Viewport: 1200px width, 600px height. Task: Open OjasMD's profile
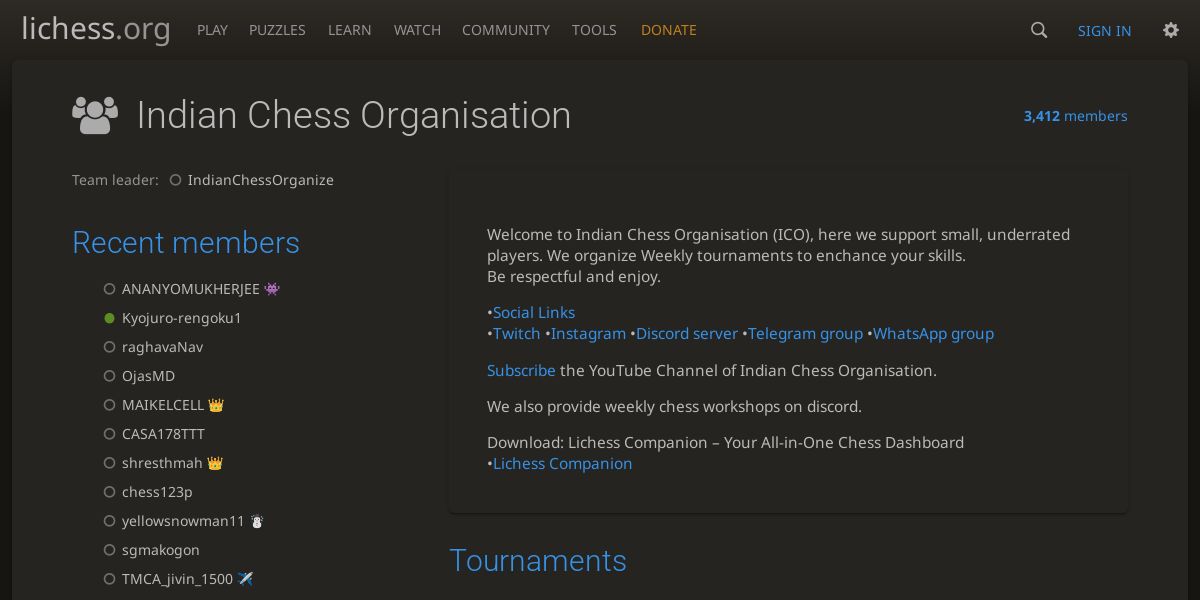point(148,376)
